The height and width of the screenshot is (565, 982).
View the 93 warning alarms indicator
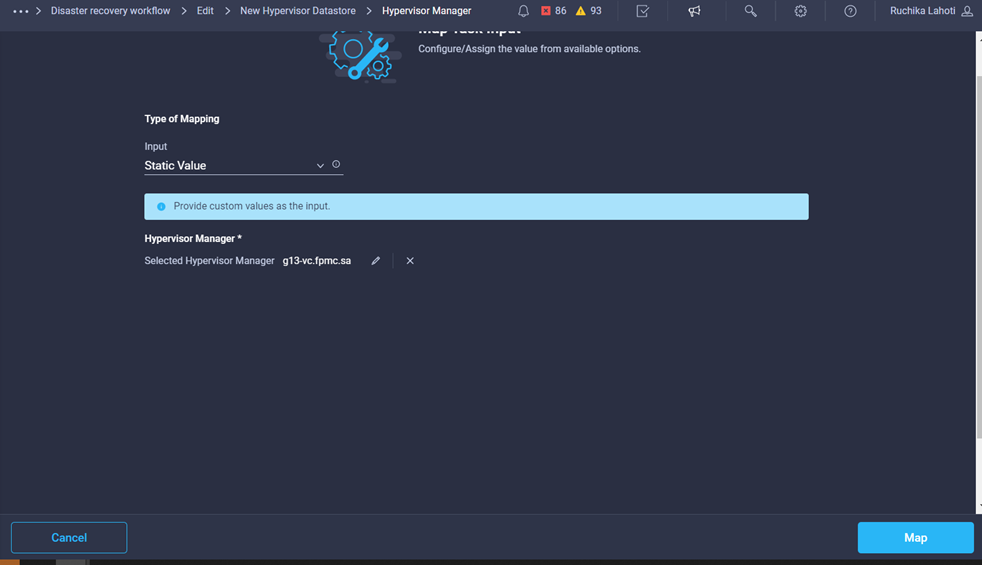[589, 11]
